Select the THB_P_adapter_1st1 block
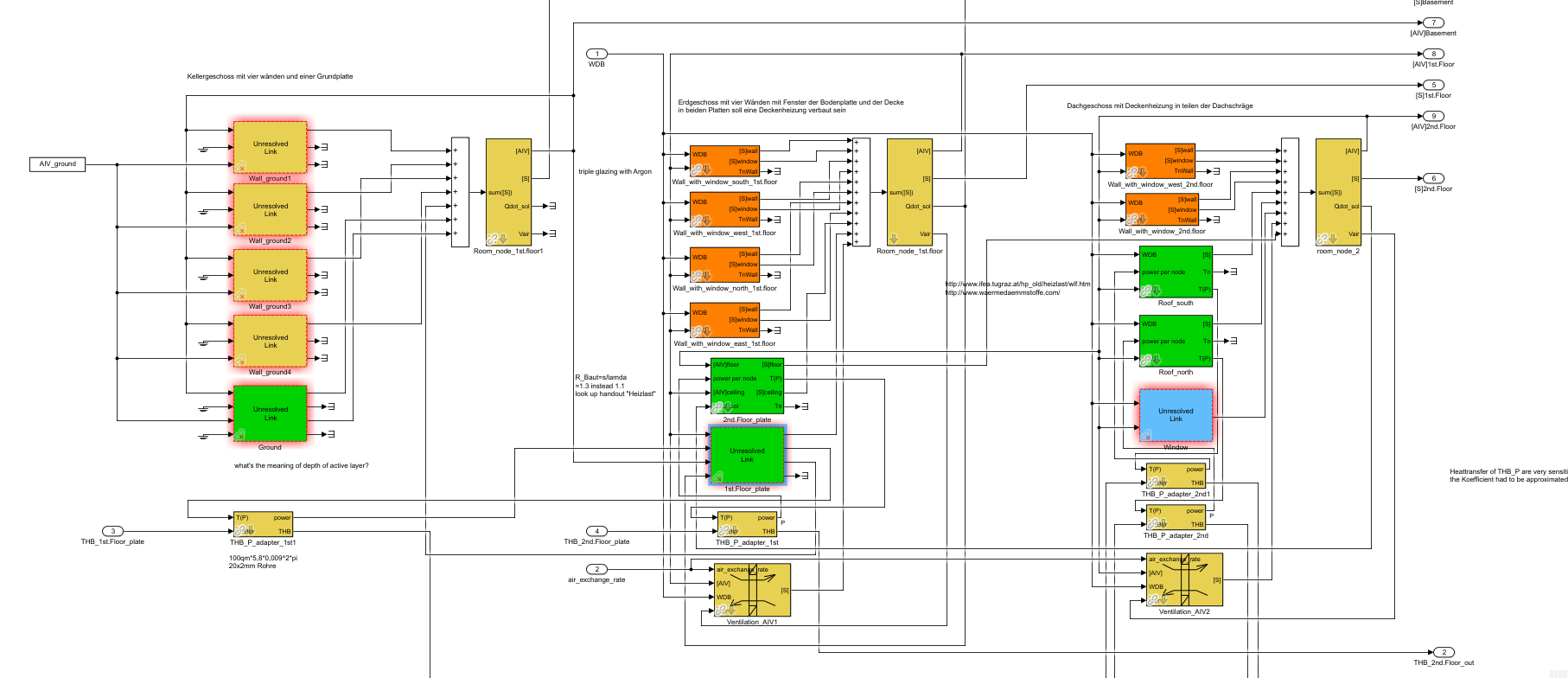The image size is (1568, 678). tap(263, 524)
